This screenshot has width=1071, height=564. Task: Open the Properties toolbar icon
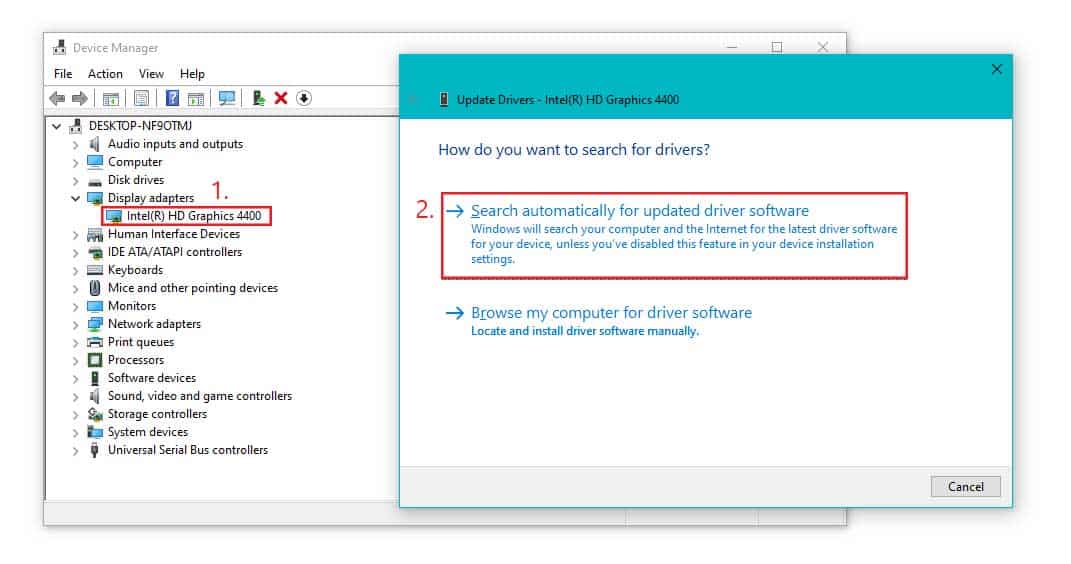point(141,98)
